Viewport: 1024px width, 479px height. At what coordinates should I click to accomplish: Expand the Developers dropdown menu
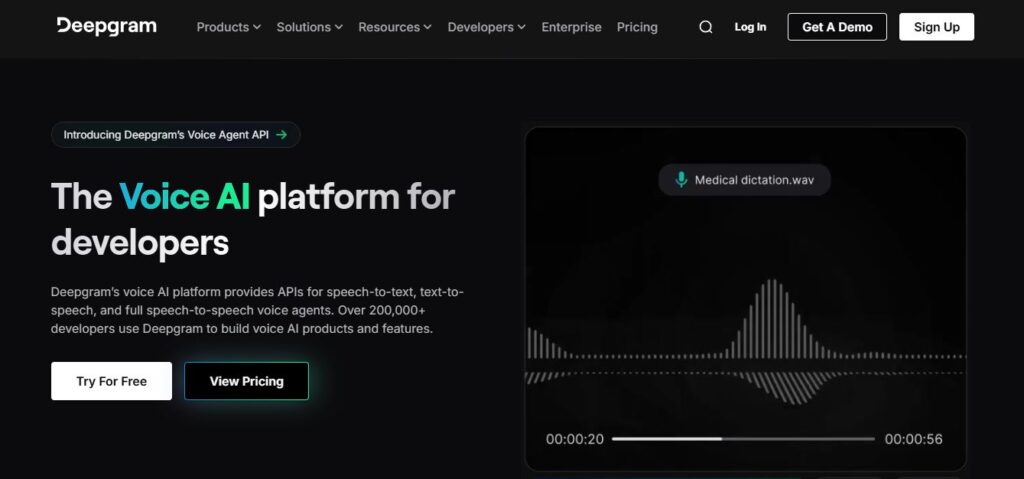[x=487, y=27]
